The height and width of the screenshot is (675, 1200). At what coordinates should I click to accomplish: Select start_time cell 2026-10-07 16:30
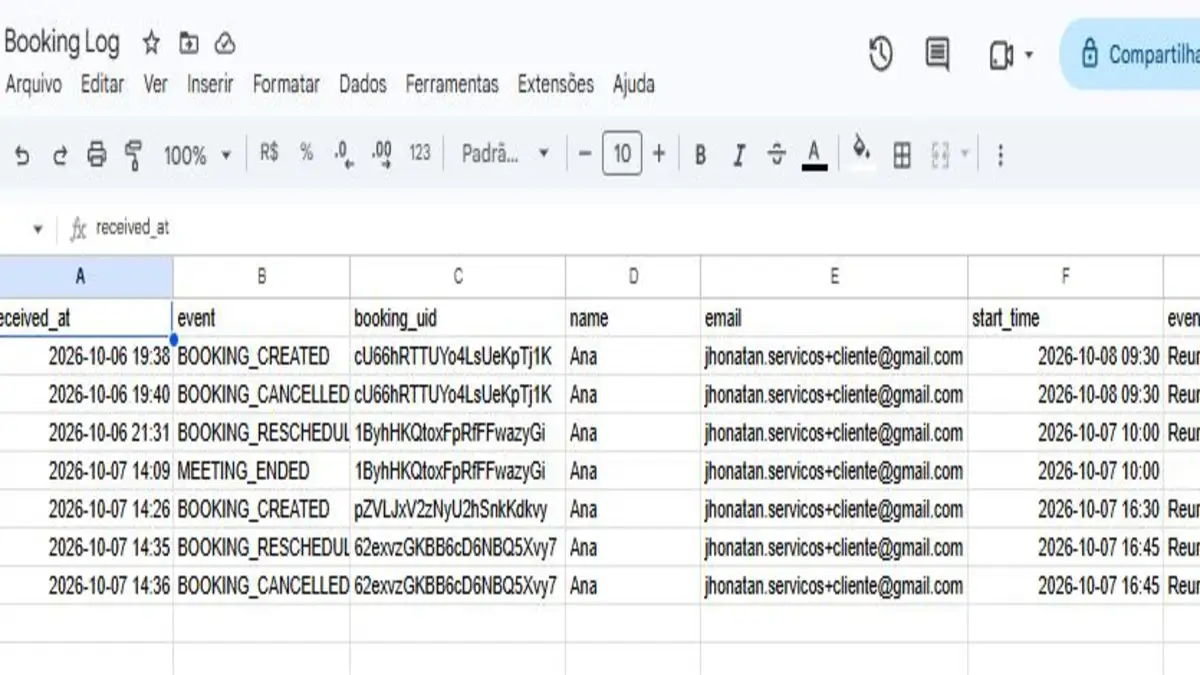point(1066,509)
